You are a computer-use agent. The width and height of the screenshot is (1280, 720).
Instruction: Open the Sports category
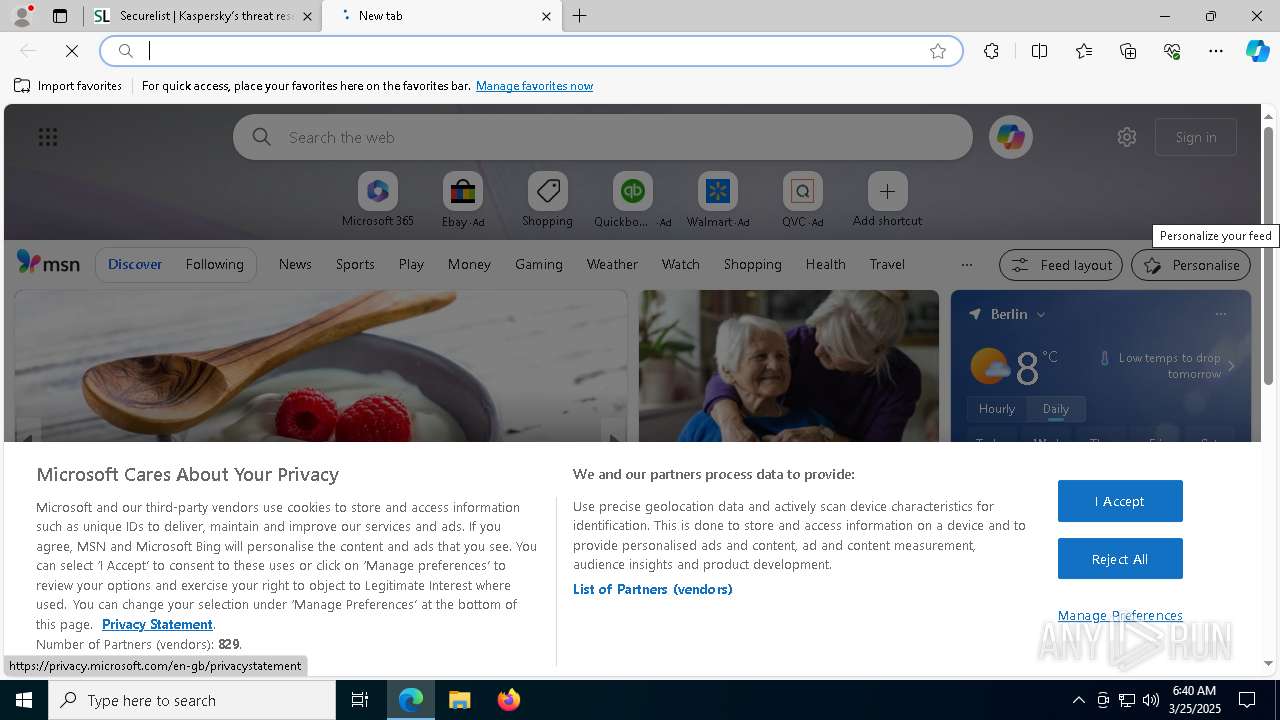tap(355, 264)
